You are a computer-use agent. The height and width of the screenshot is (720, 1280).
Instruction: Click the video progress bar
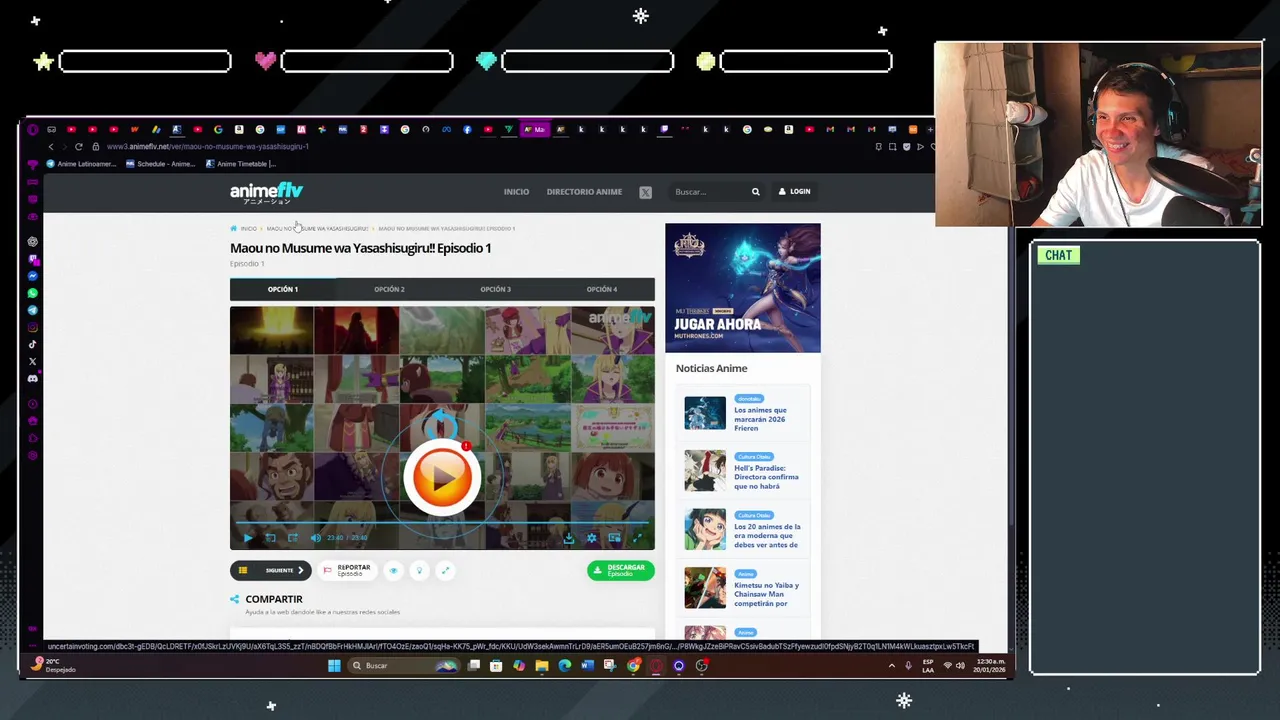pos(442,522)
